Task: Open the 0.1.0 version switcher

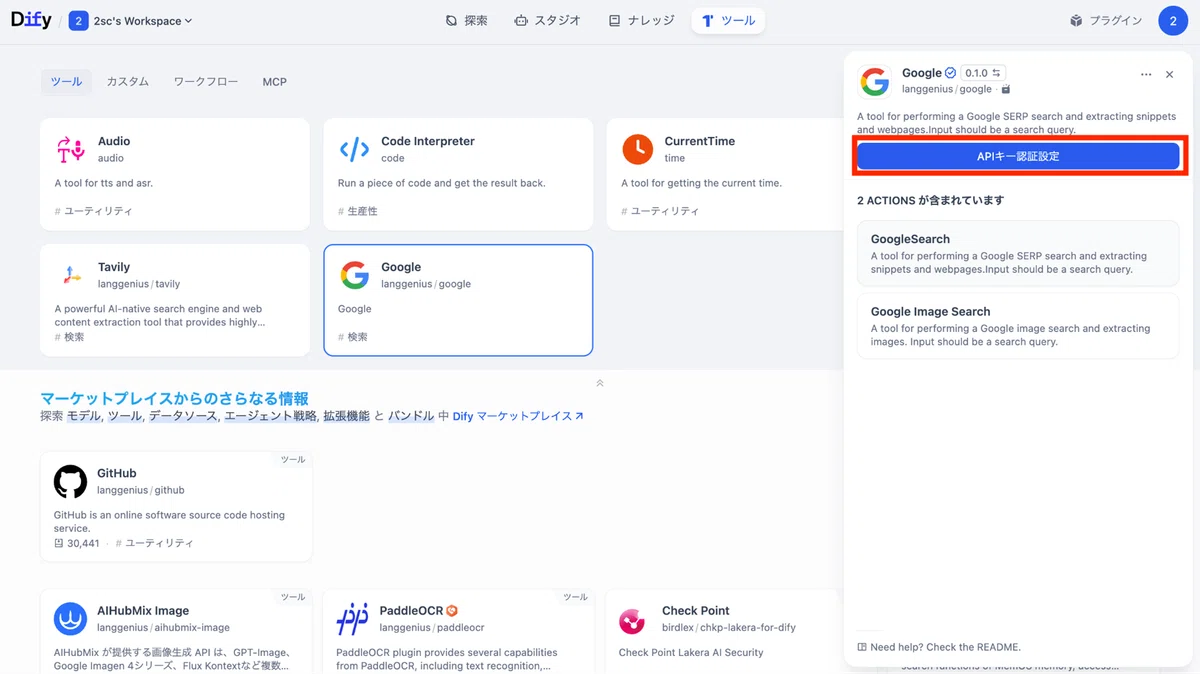Action: pyautogui.click(x=983, y=73)
